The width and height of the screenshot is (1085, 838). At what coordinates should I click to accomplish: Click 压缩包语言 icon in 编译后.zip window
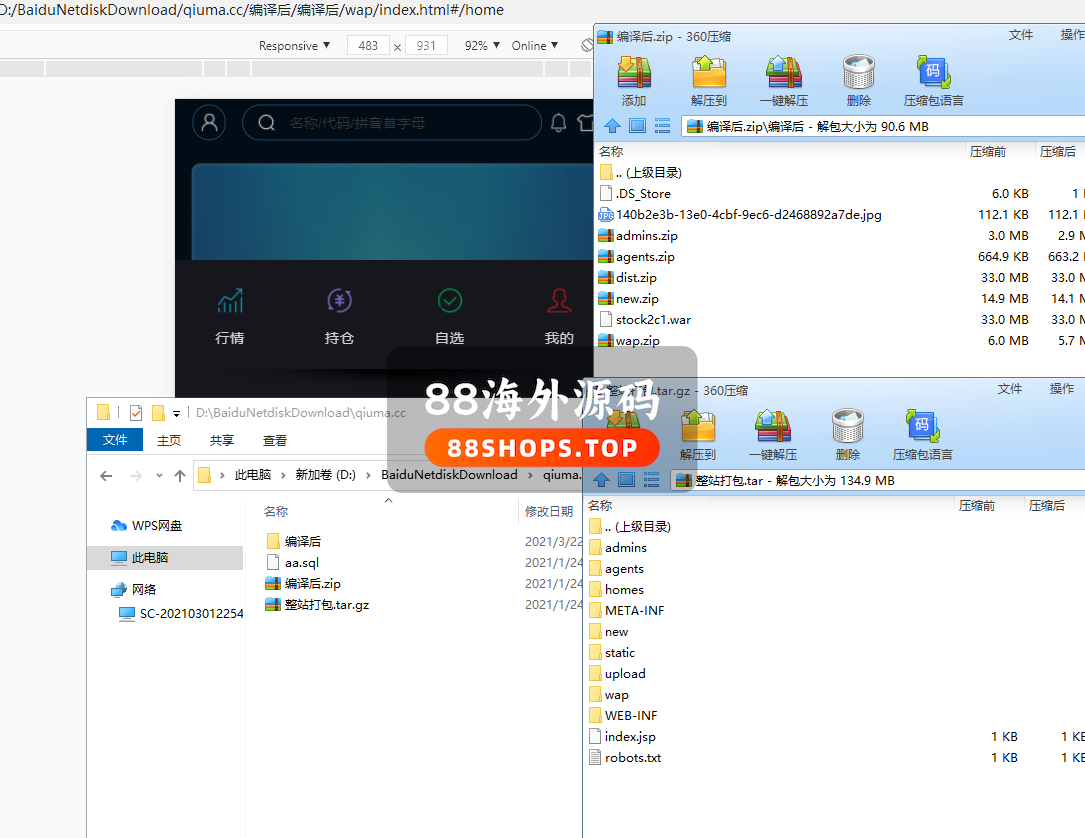click(933, 74)
